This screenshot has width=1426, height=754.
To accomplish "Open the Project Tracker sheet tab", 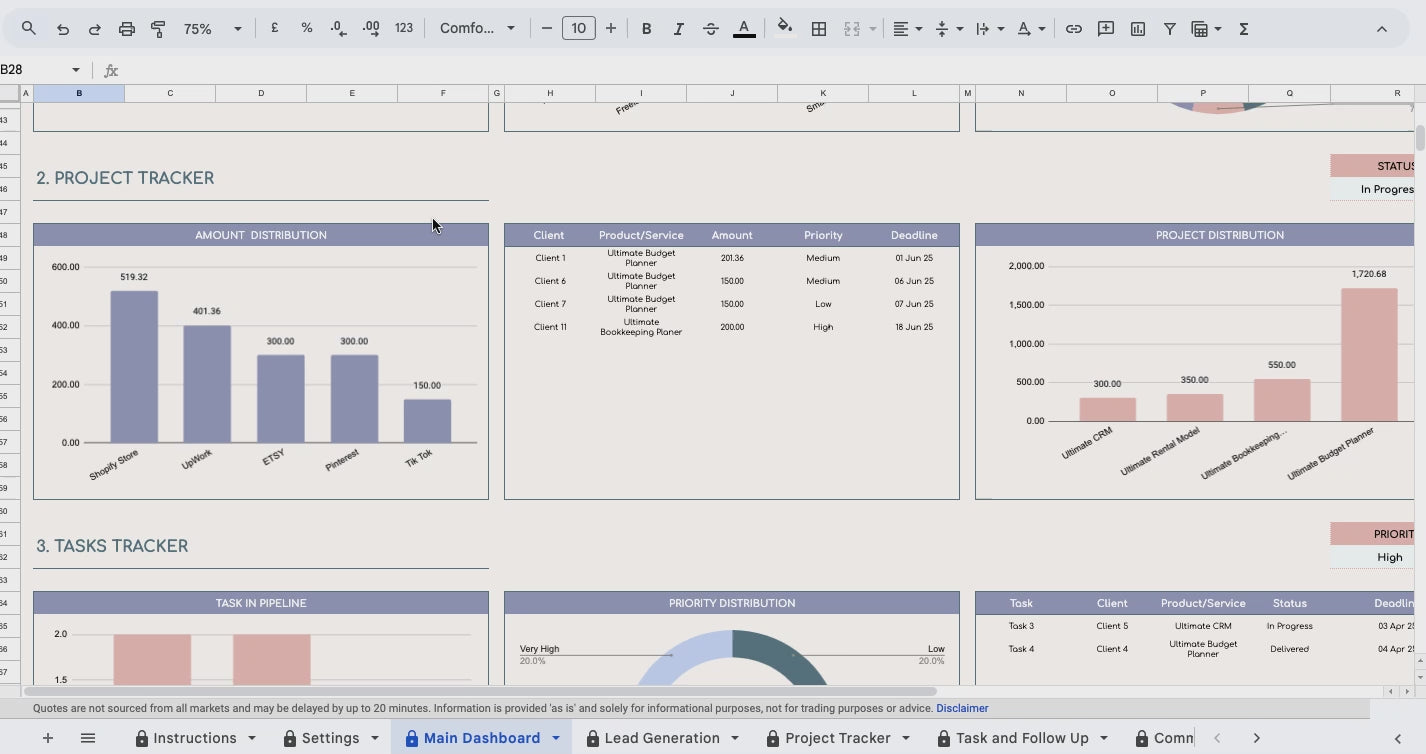I will pyautogui.click(x=837, y=738).
